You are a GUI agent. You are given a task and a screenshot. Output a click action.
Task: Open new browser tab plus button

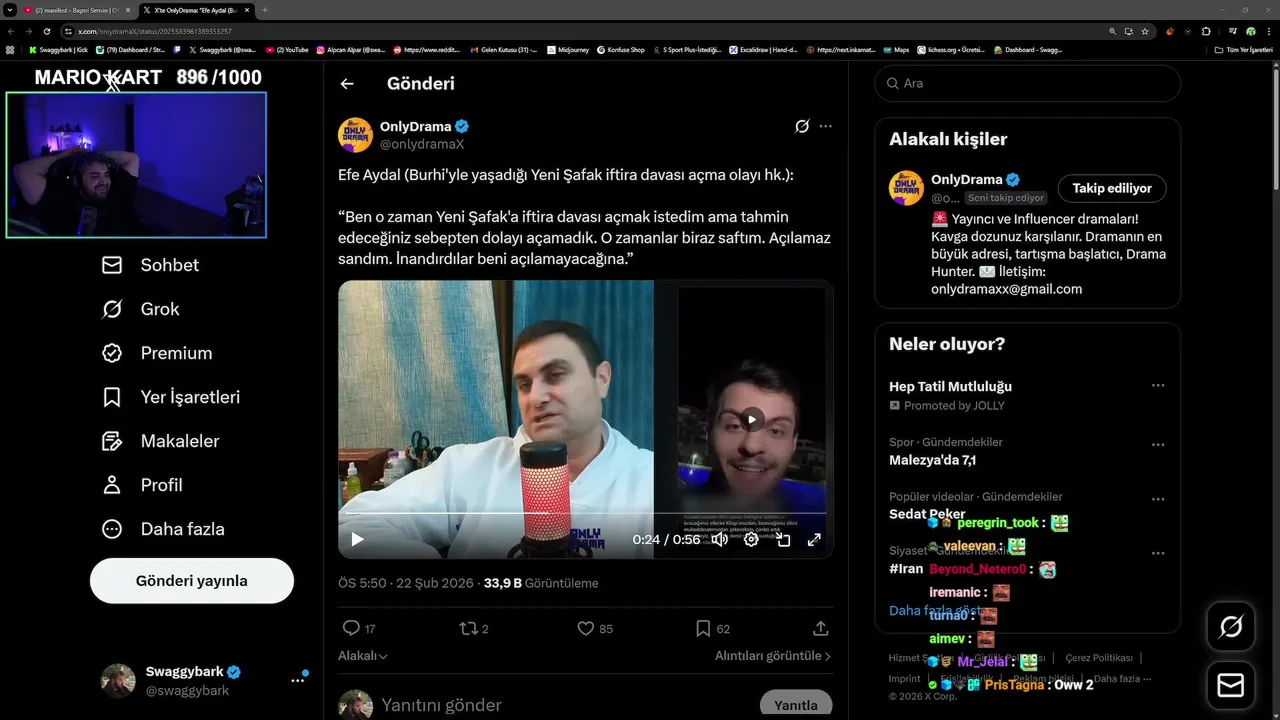264,10
